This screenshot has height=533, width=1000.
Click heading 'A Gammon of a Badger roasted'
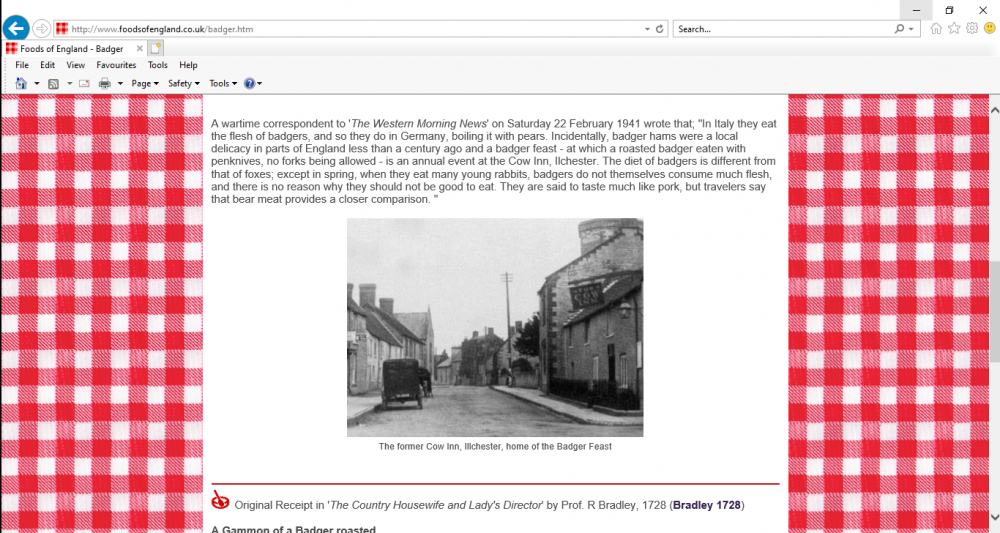coord(293,529)
